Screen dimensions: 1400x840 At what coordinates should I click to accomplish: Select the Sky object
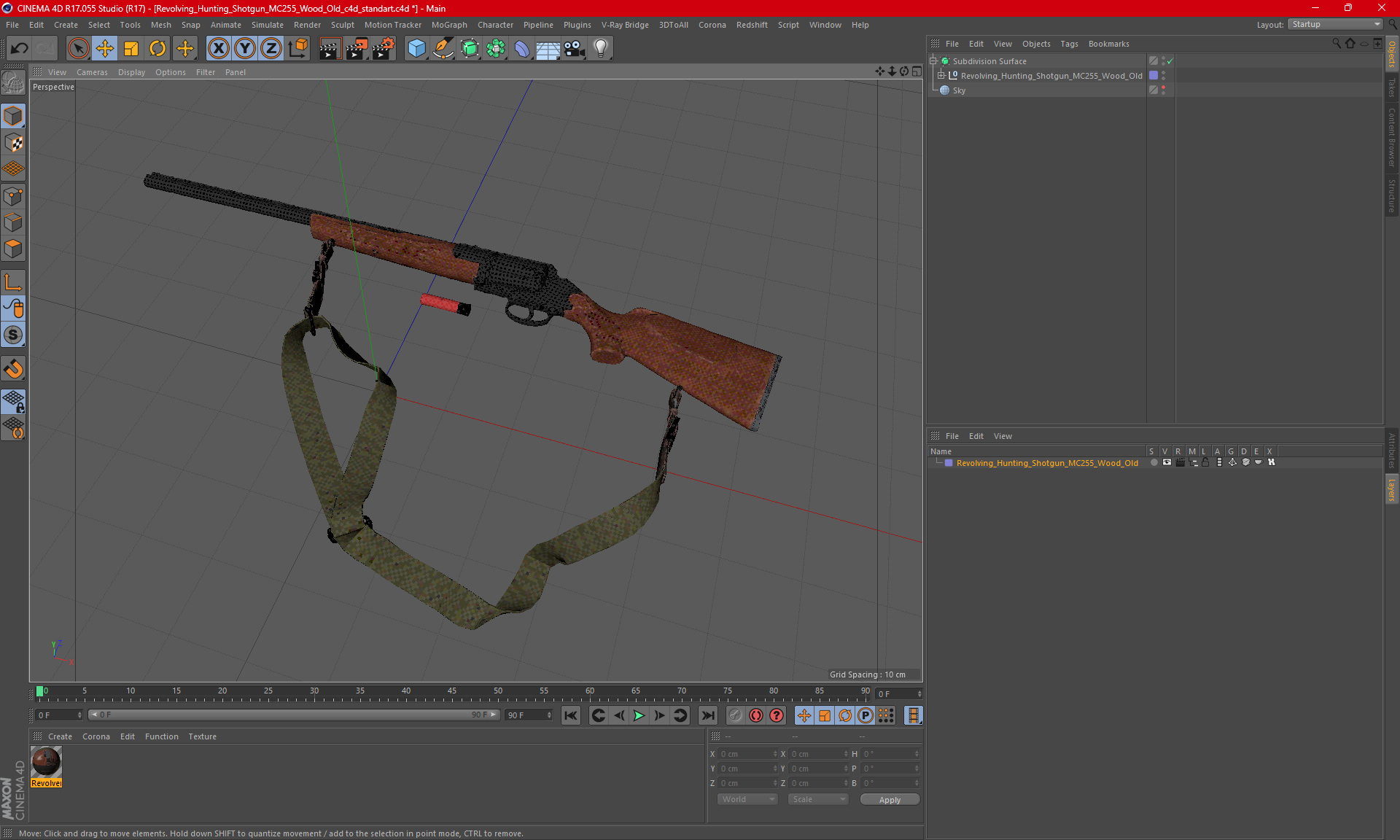959,90
